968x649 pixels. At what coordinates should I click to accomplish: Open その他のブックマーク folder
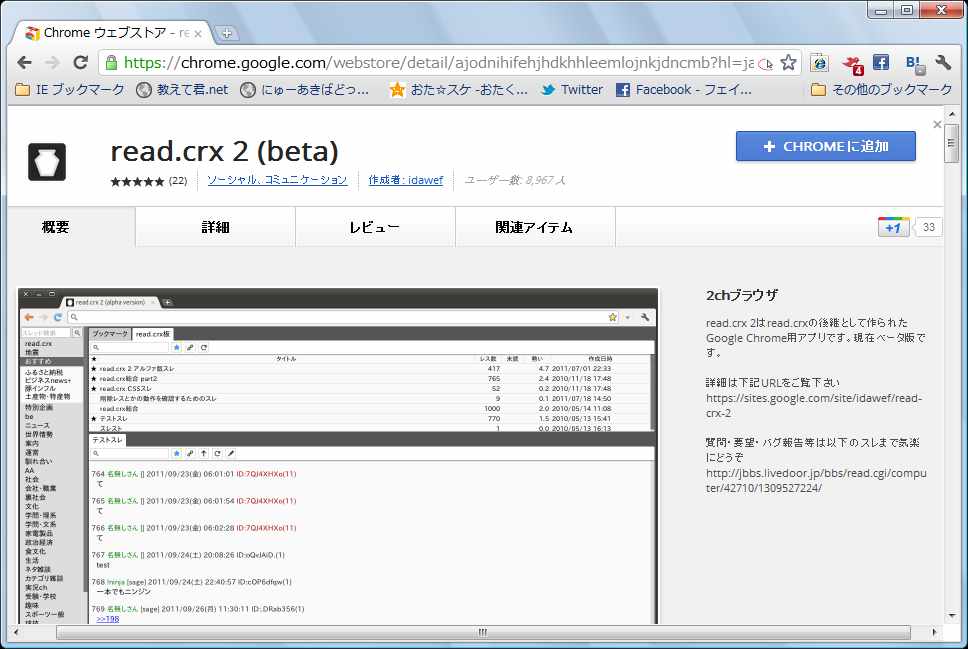point(882,90)
